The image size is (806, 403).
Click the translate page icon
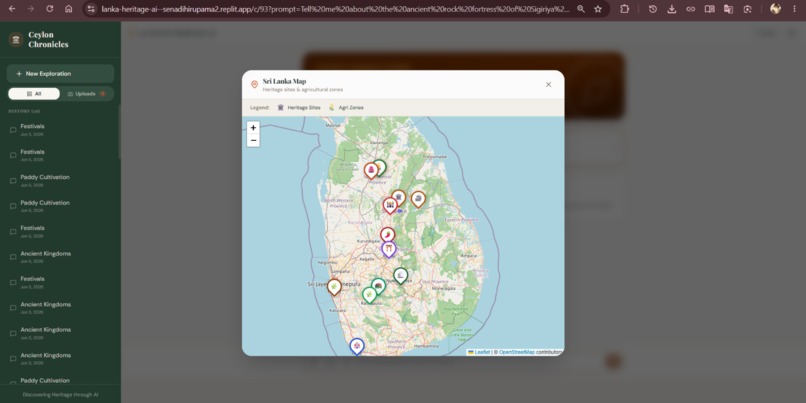pos(728,9)
